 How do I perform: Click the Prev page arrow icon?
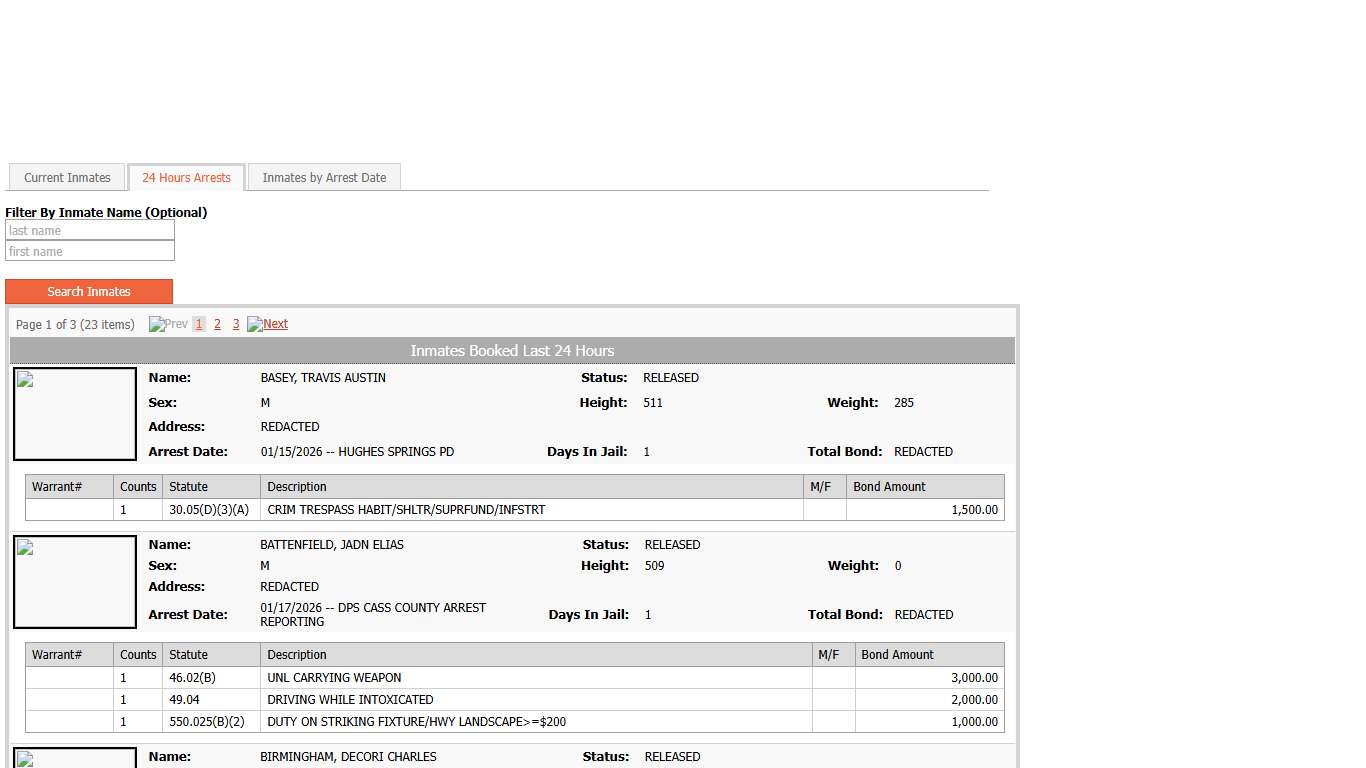click(156, 324)
